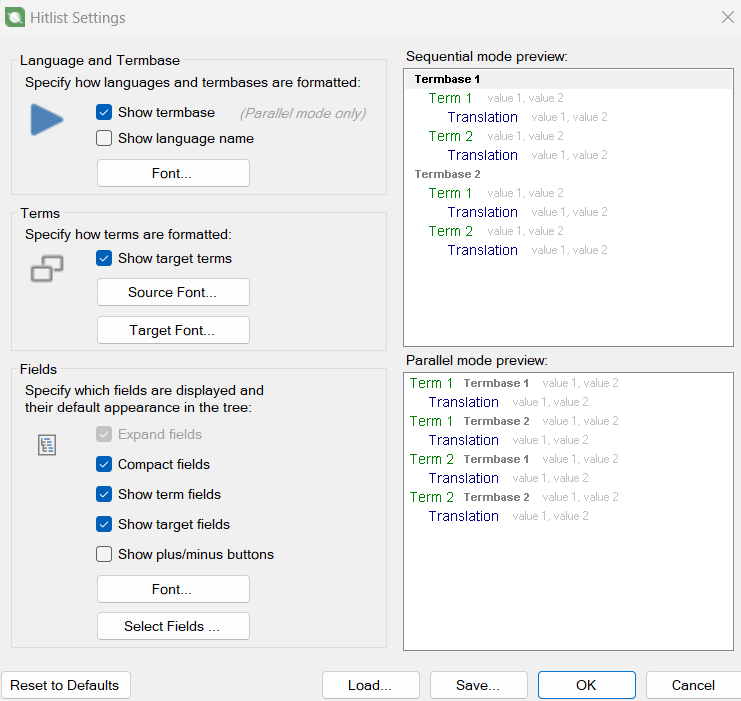
Task: Click Term 2 Termbase 2 row in parallel preview
Action: pos(514,497)
